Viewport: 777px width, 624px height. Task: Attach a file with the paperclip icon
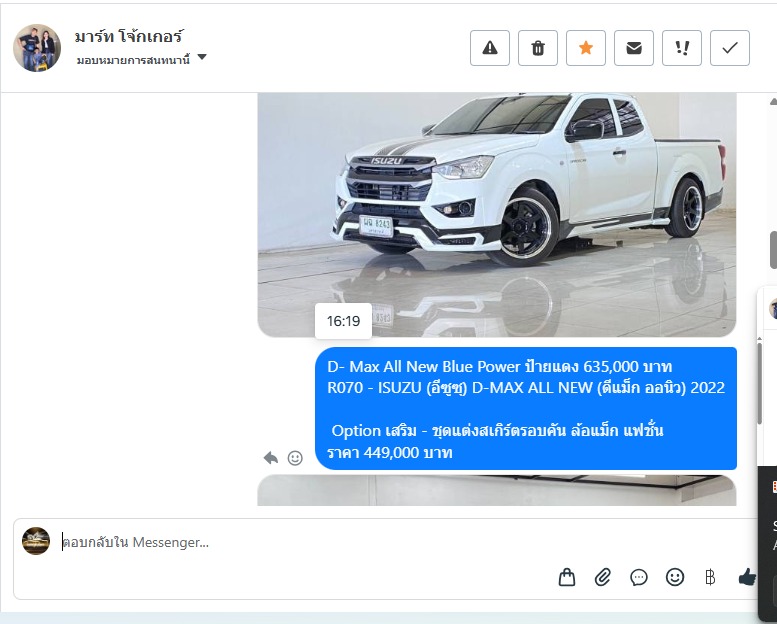[x=603, y=577]
